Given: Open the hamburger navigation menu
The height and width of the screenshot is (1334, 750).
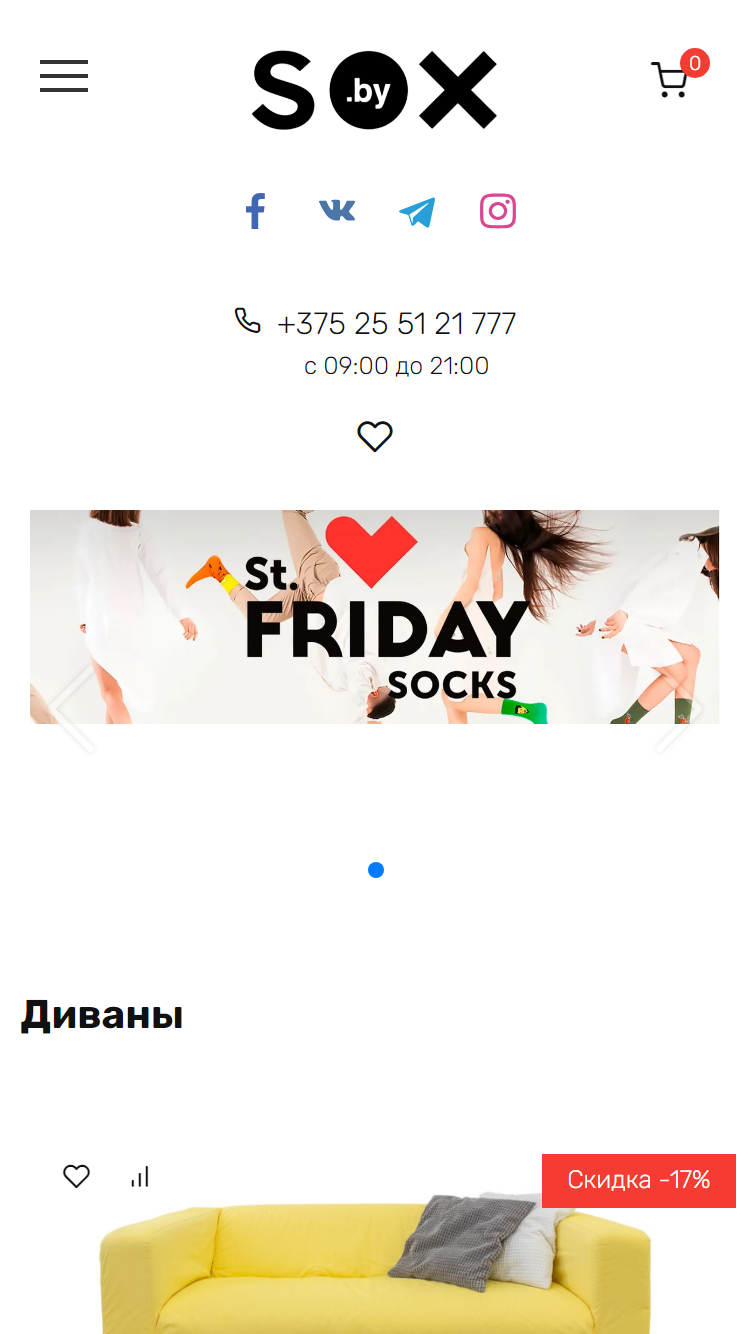Looking at the screenshot, I should [64, 76].
